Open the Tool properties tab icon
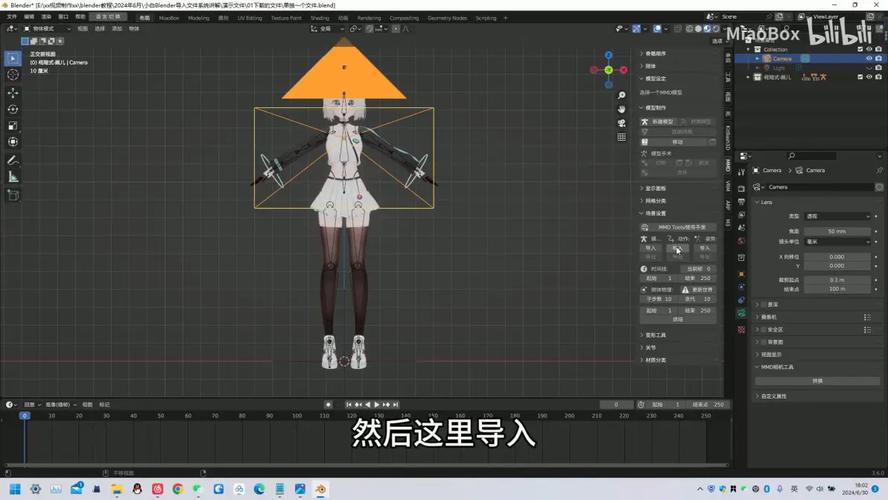This screenshot has height=500, width=888. pyautogui.click(x=741, y=172)
